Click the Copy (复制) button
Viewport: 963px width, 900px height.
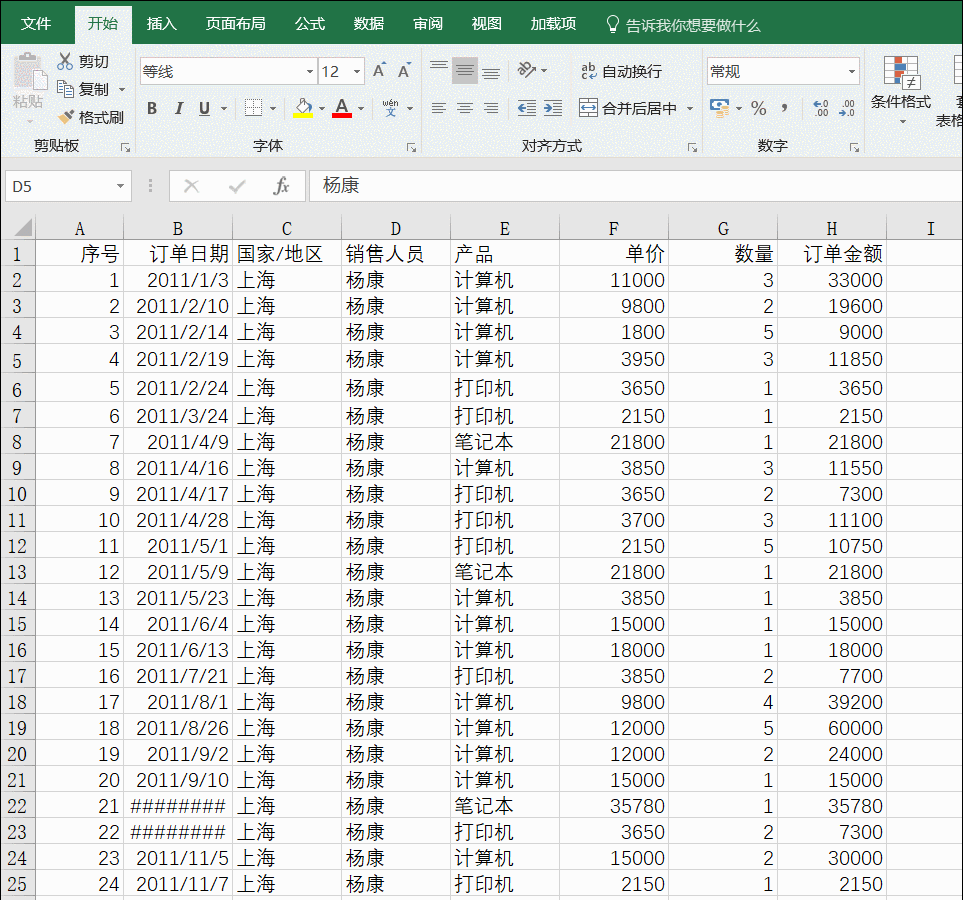tap(84, 89)
